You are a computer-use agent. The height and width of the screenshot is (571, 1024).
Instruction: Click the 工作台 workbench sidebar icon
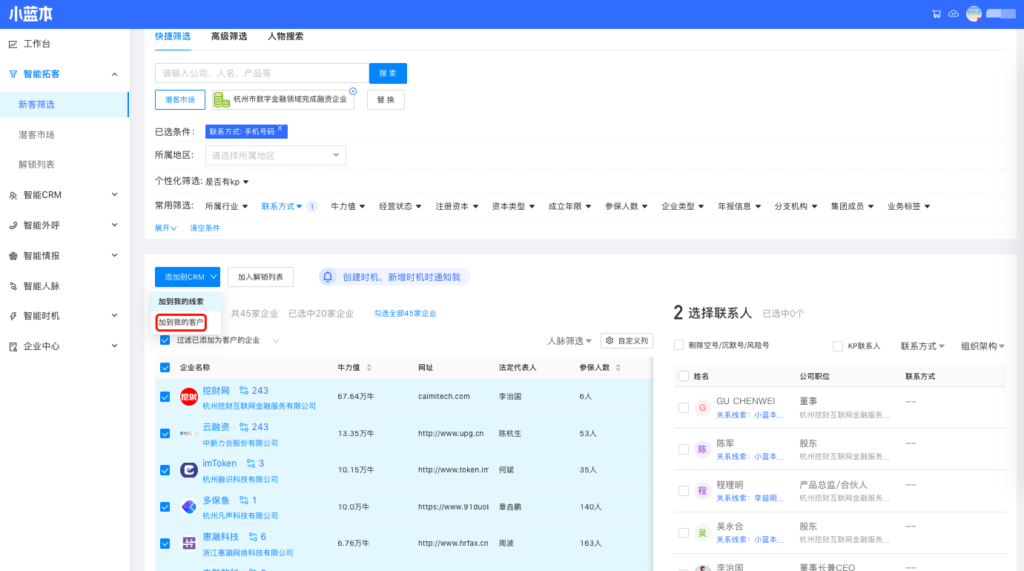[x=13, y=44]
